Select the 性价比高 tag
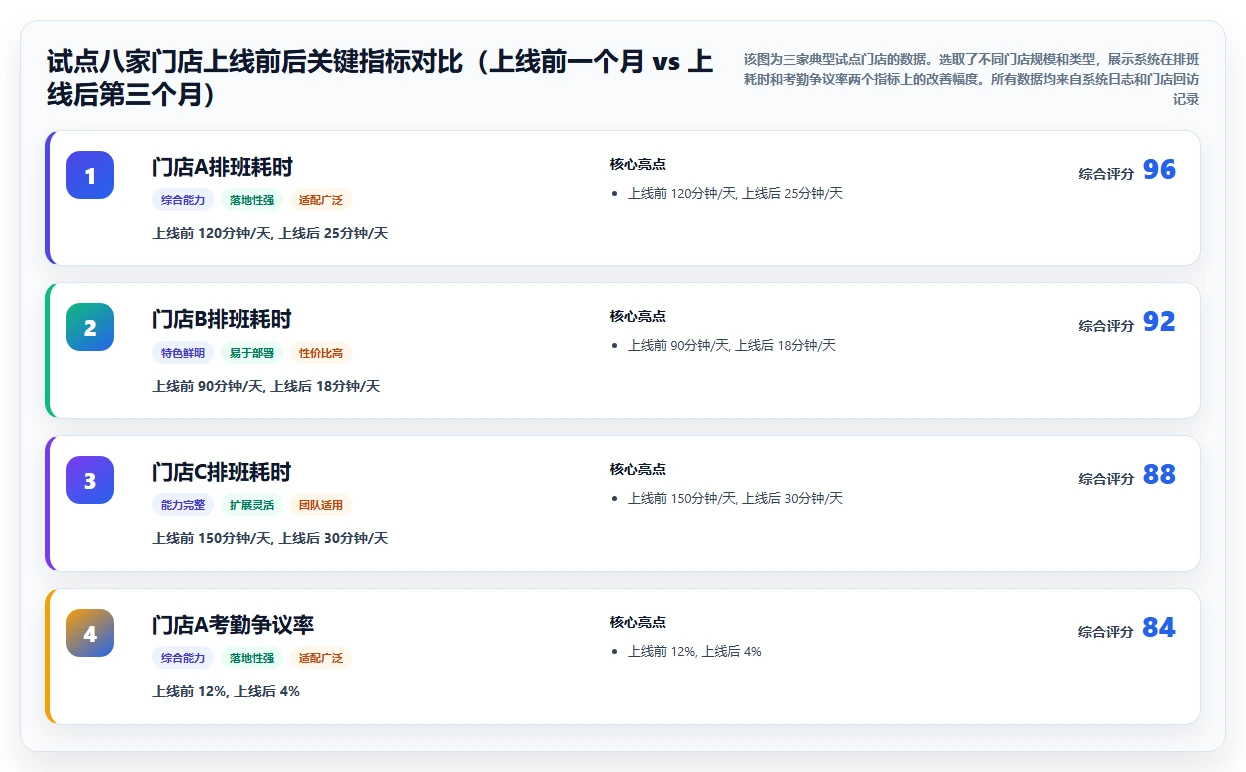The width and height of the screenshot is (1246, 772). 321,353
